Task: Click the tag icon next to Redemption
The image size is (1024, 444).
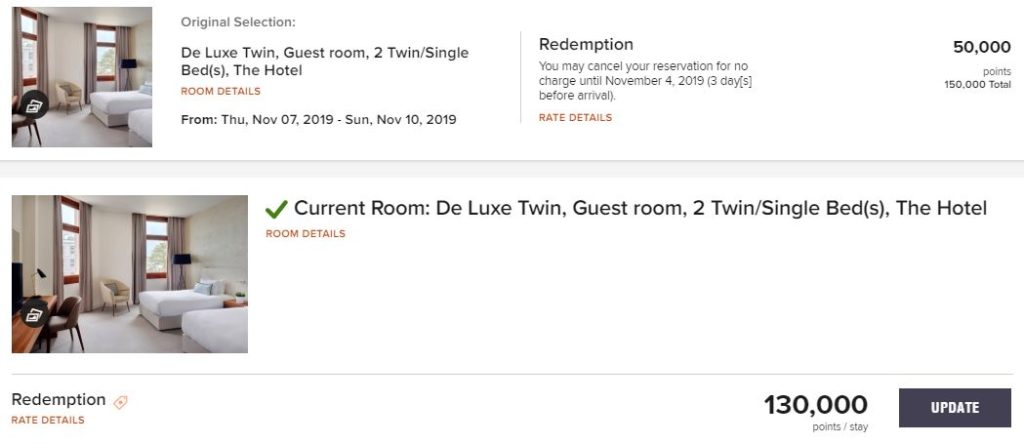Action: 121,402
